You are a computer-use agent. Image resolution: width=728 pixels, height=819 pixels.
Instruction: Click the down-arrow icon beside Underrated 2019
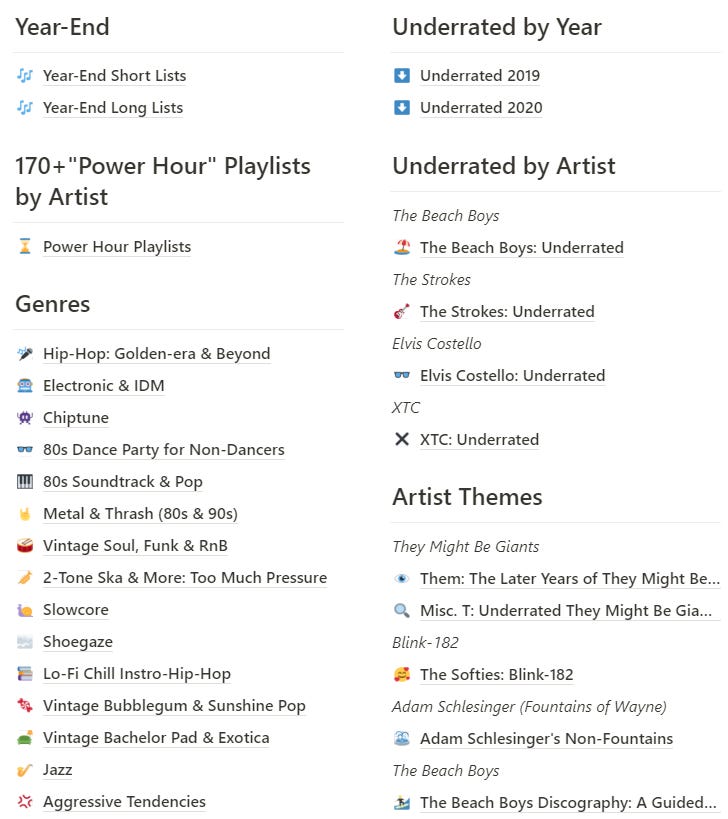pyautogui.click(x=402, y=76)
